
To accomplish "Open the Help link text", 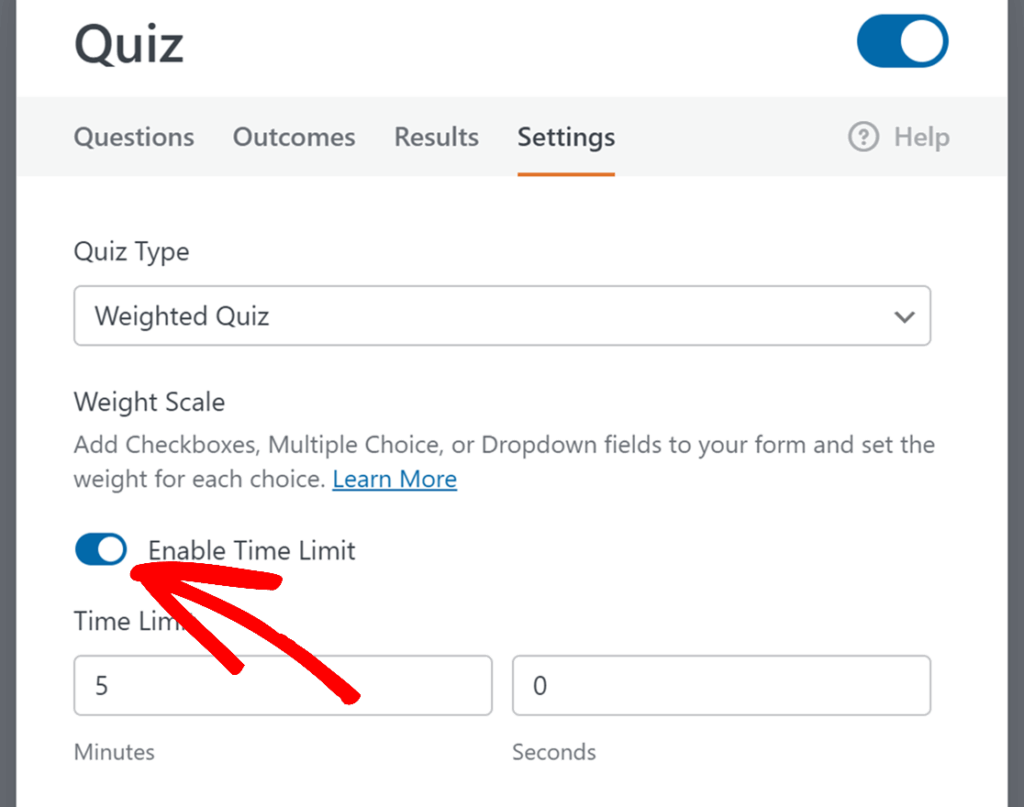I will pyautogui.click(x=921, y=137).
